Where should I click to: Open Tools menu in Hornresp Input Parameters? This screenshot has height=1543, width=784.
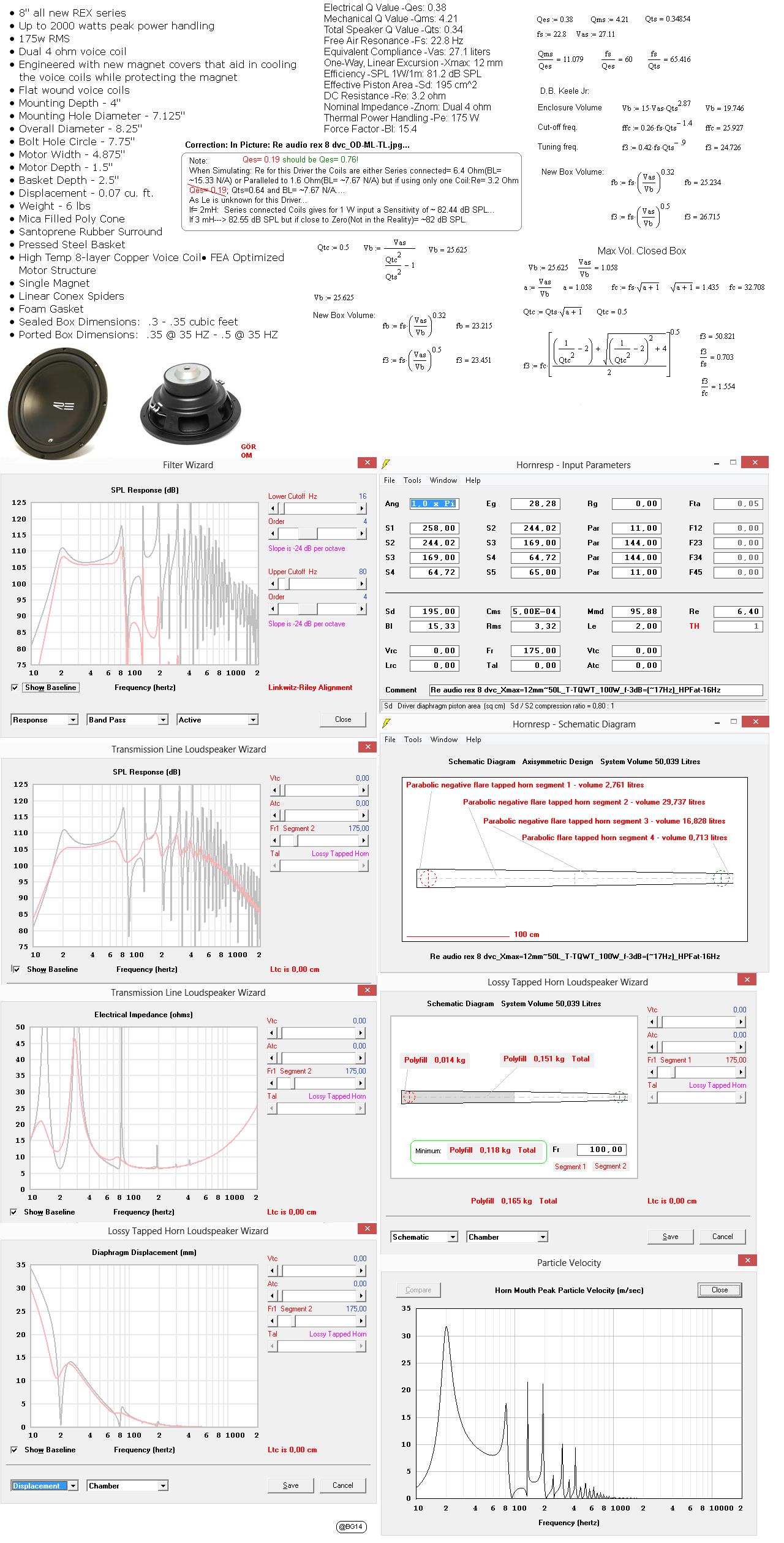(x=412, y=480)
